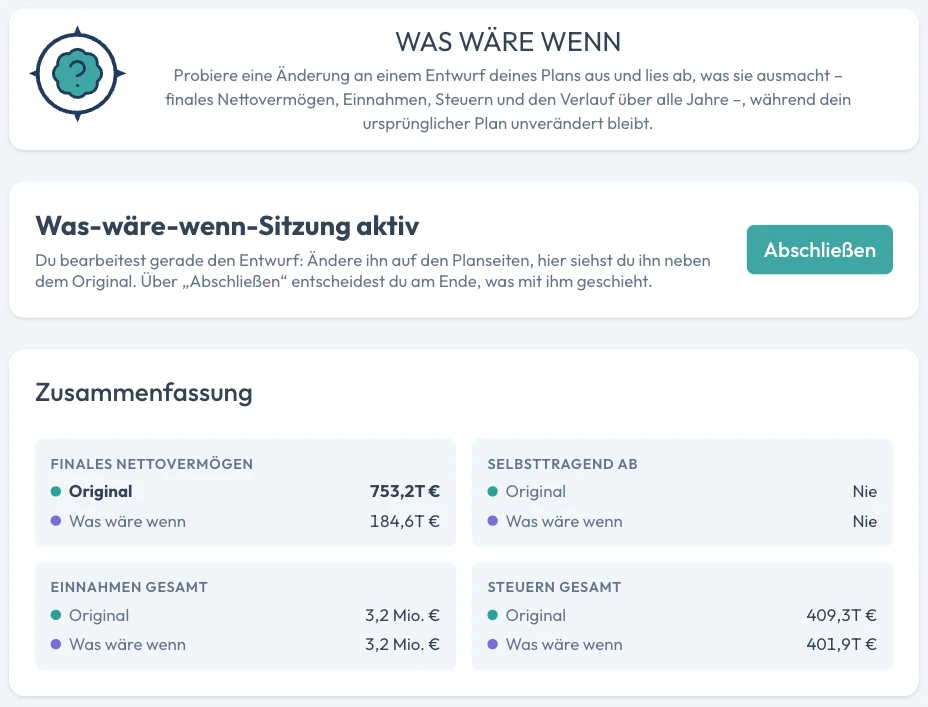Select the WAS WÄRE WENN page title
Image resolution: width=928 pixels, height=707 pixels.
coord(508,42)
